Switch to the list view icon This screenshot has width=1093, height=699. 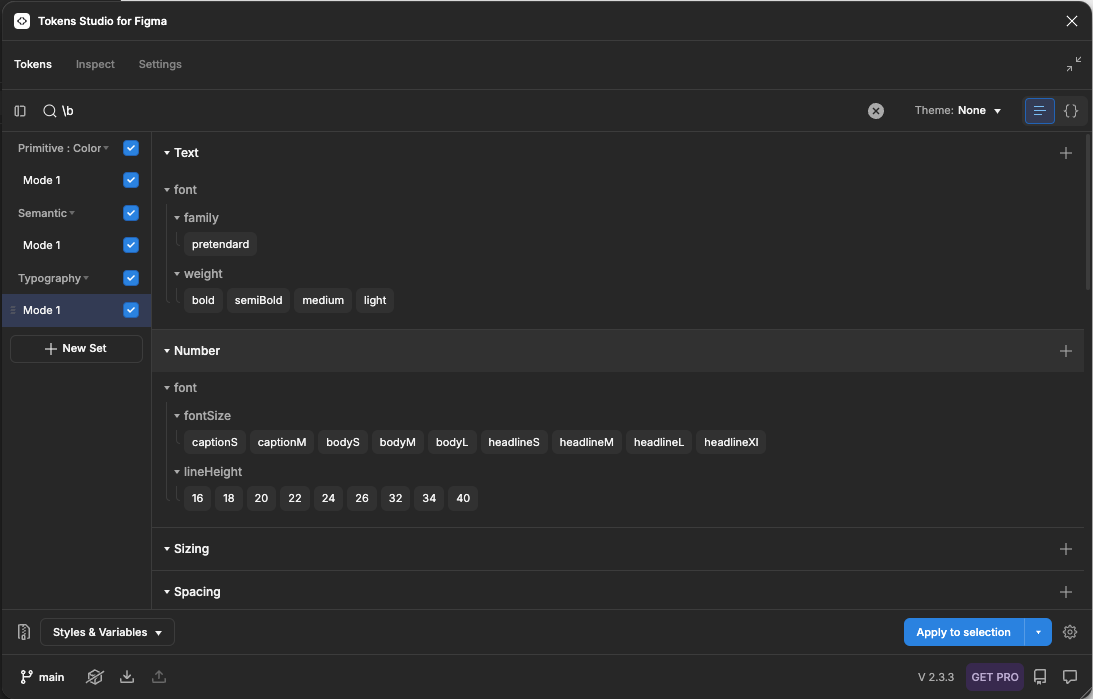pos(1039,111)
